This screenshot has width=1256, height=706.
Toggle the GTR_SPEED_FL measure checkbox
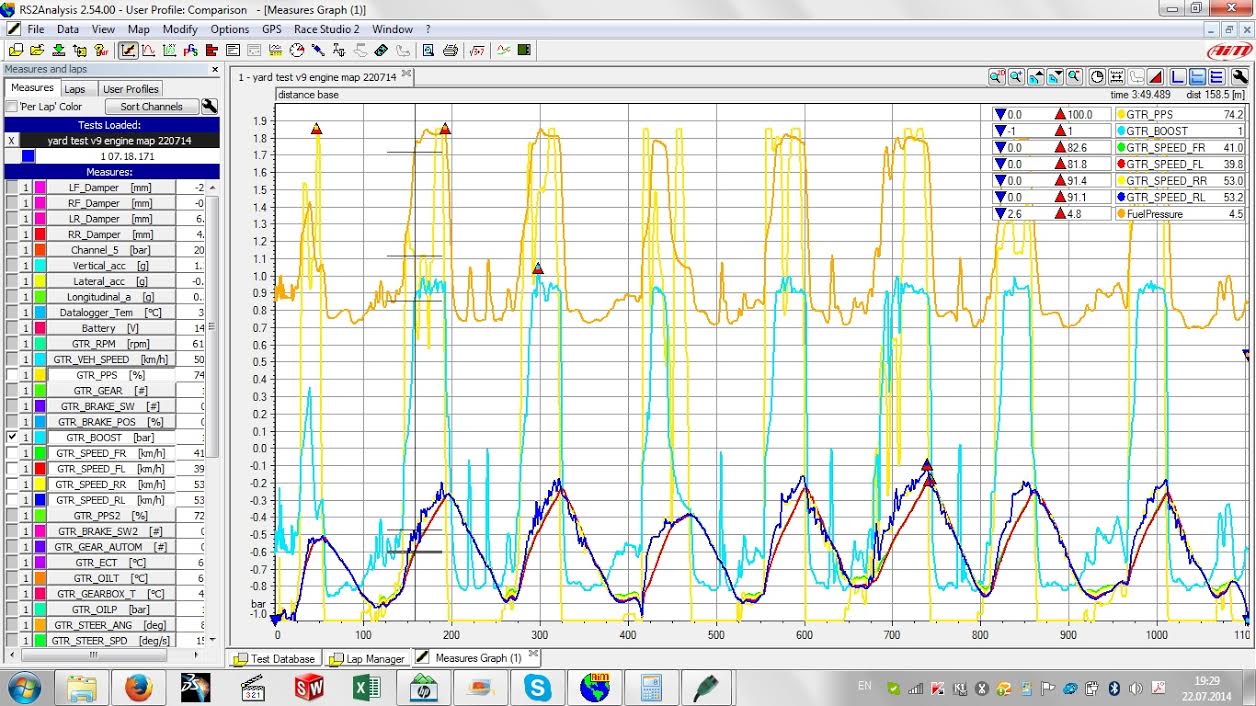coord(12,468)
